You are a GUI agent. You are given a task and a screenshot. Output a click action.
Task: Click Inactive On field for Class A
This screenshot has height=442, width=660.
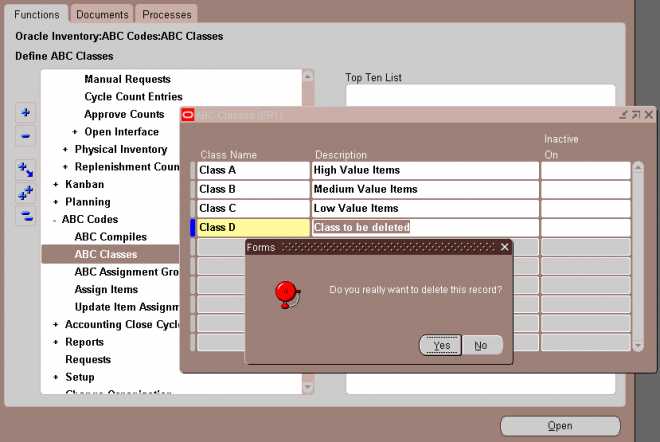[585, 170]
